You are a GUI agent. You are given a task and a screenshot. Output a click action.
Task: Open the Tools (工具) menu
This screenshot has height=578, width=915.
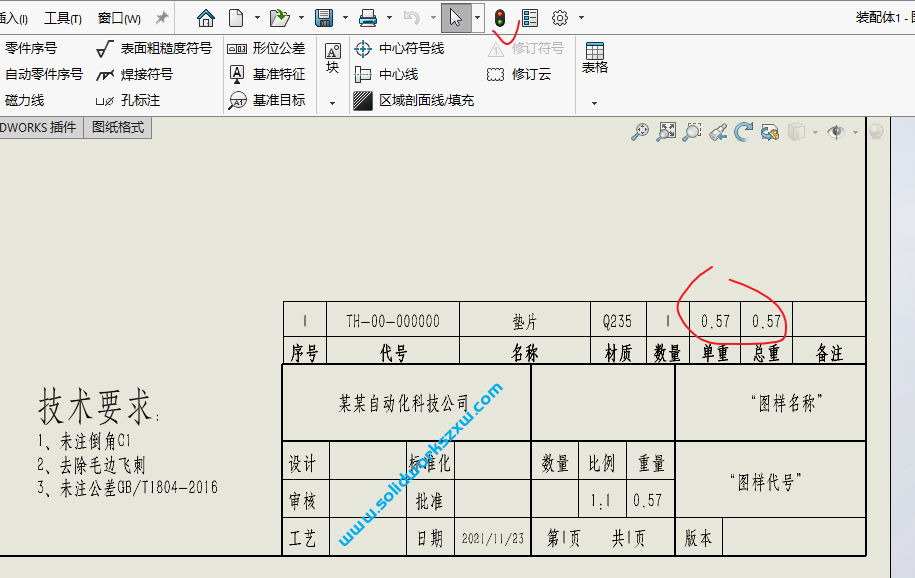point(62,18)
